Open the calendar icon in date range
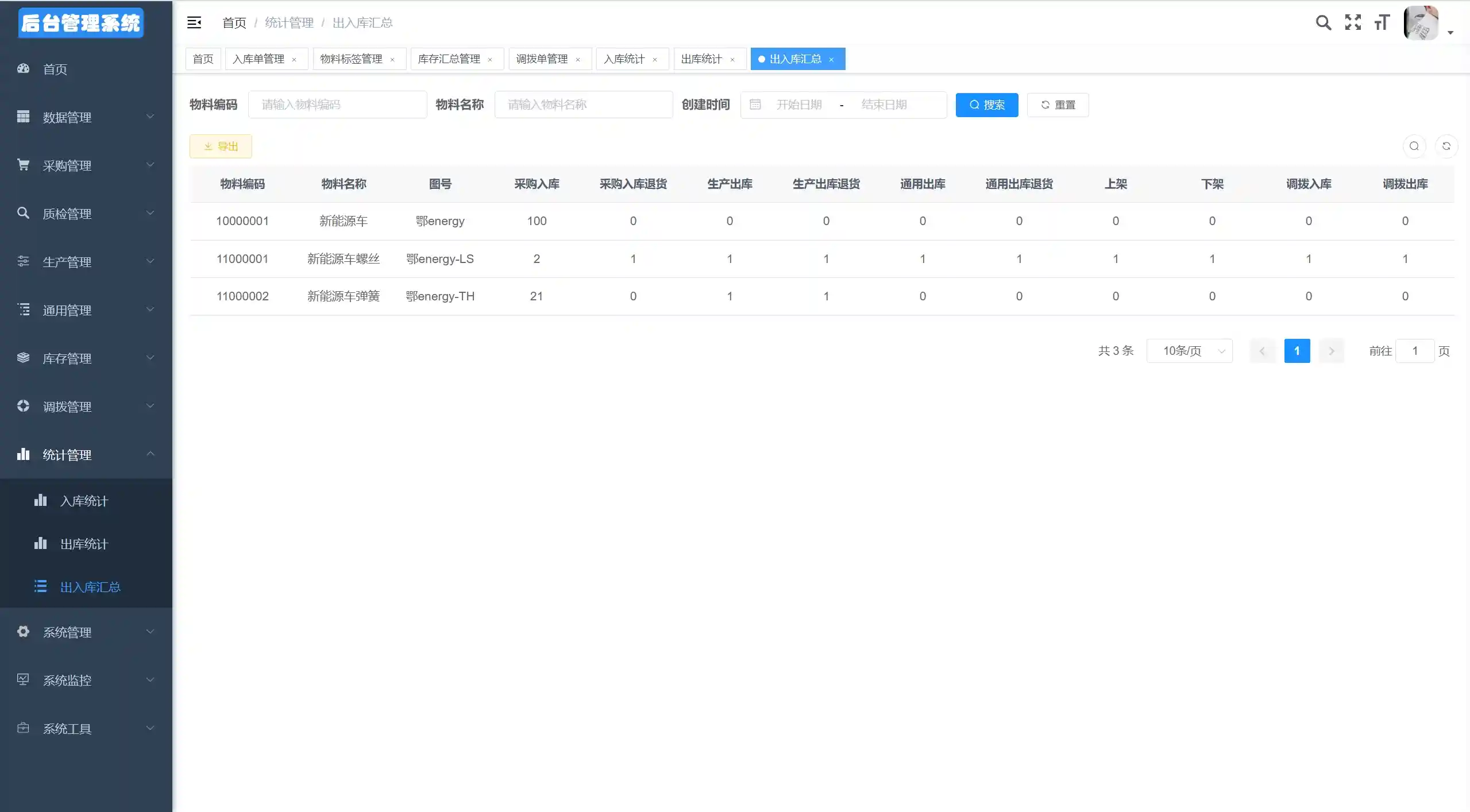1470x812 pixels. [x=755, y=105]
